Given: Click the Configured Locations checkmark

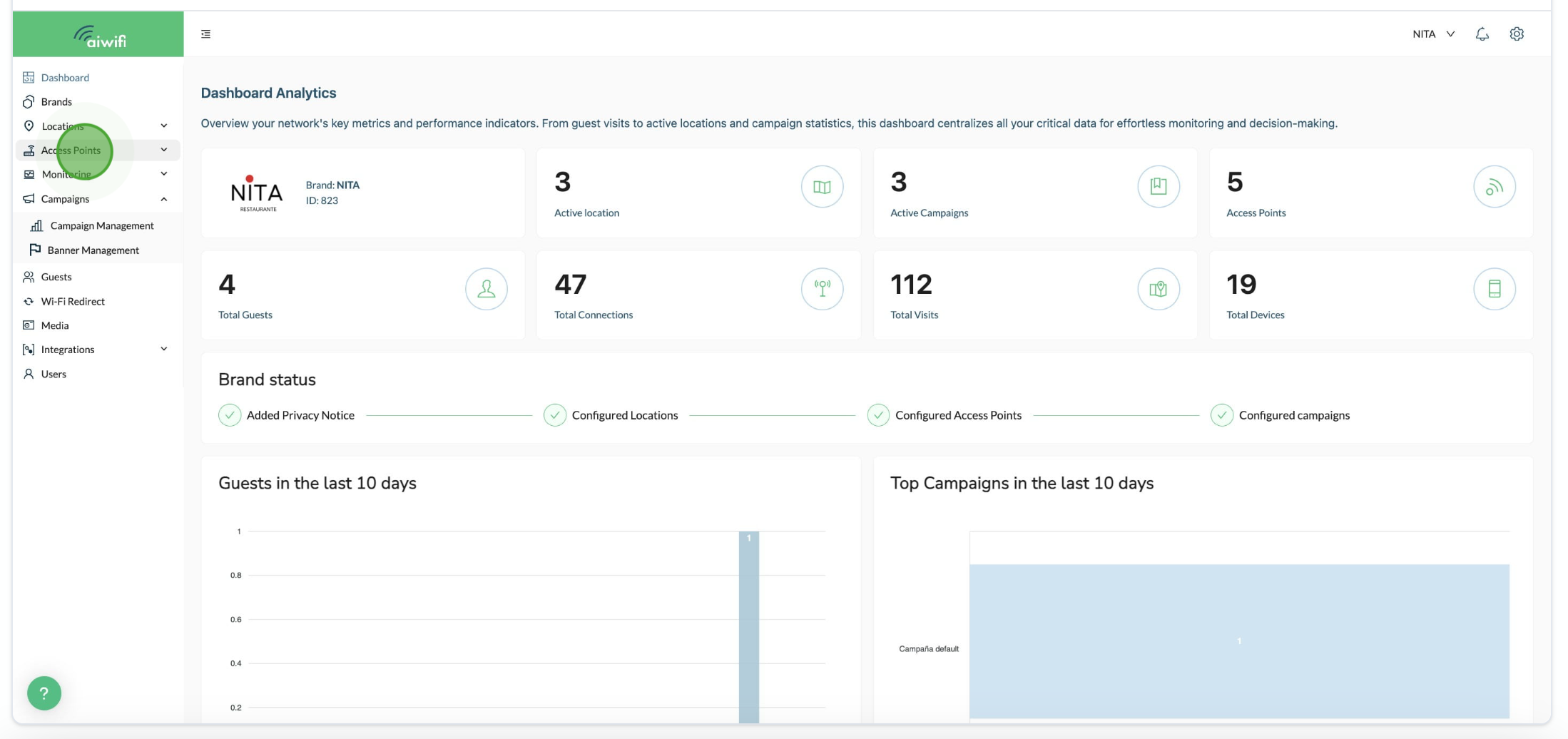Looking at the screenshot, I should [x=554, y=415].
